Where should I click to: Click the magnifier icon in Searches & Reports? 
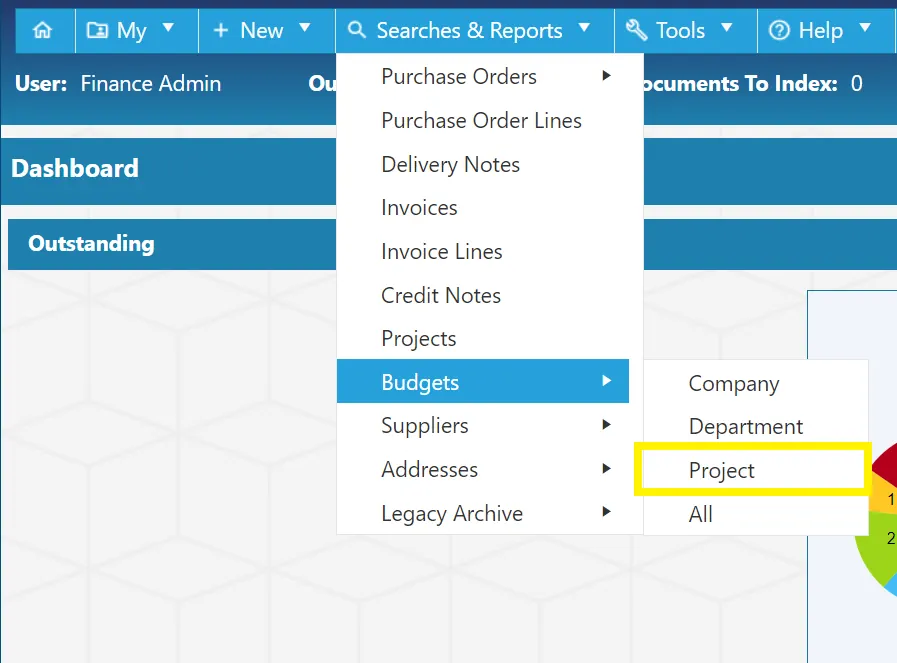tap(356, 30)
